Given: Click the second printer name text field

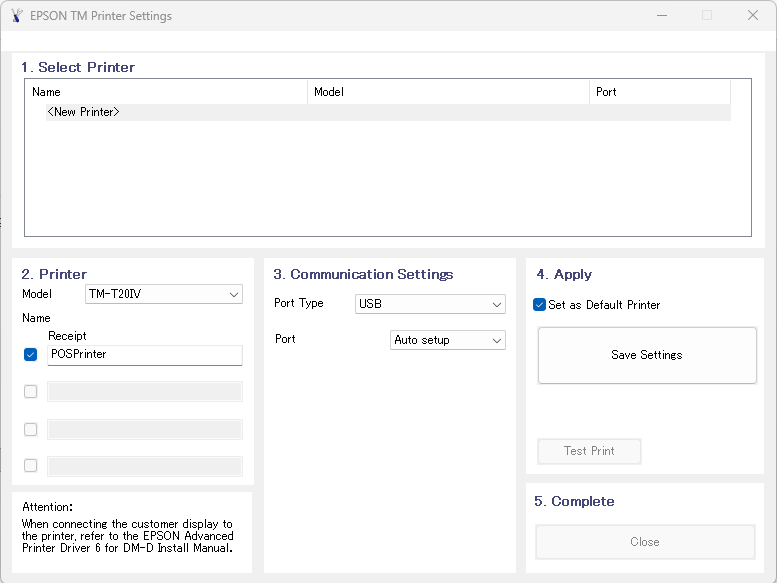Looking at the screenshot, I should click(x=144, y=392).
